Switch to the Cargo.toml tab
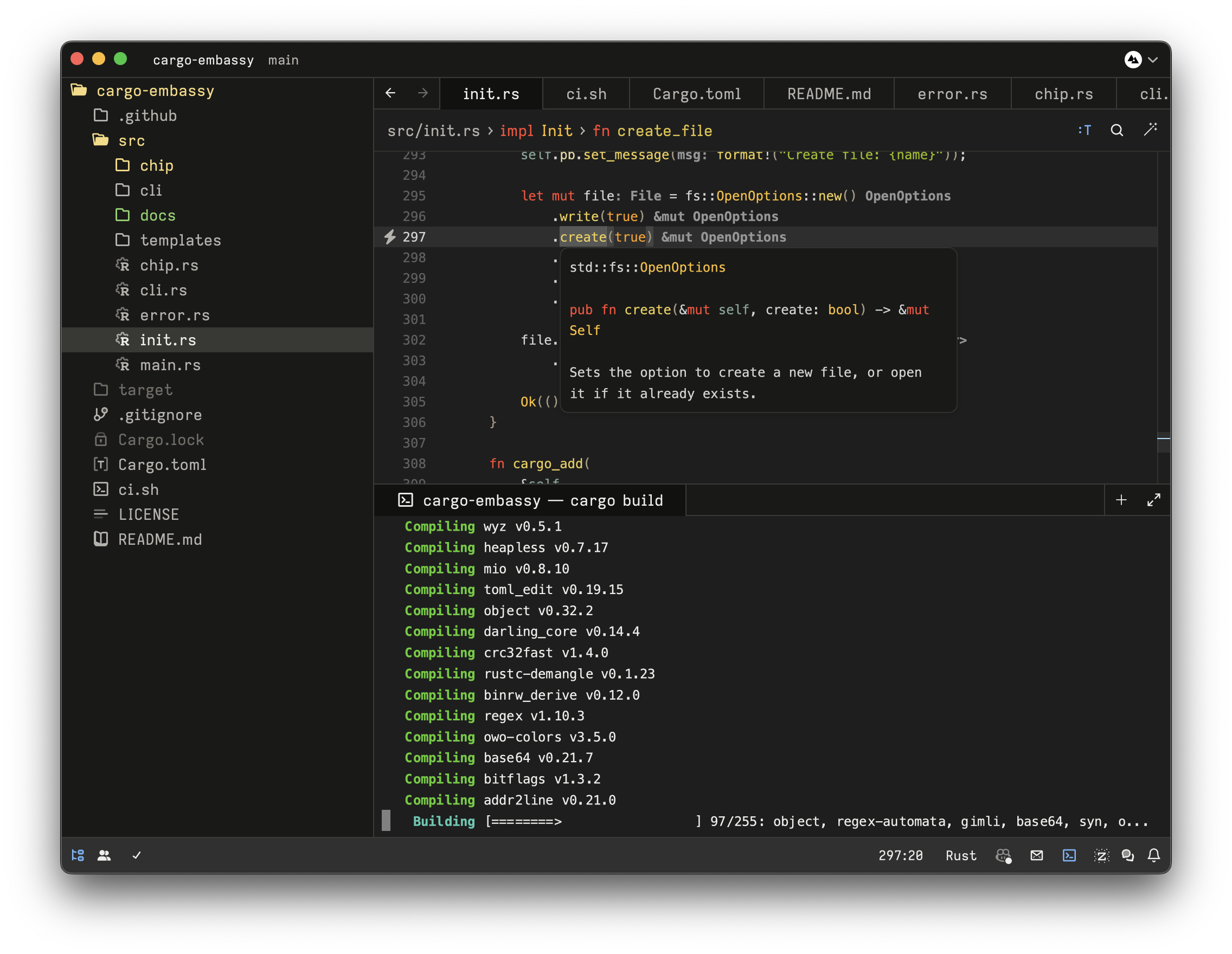 [697, 94]
